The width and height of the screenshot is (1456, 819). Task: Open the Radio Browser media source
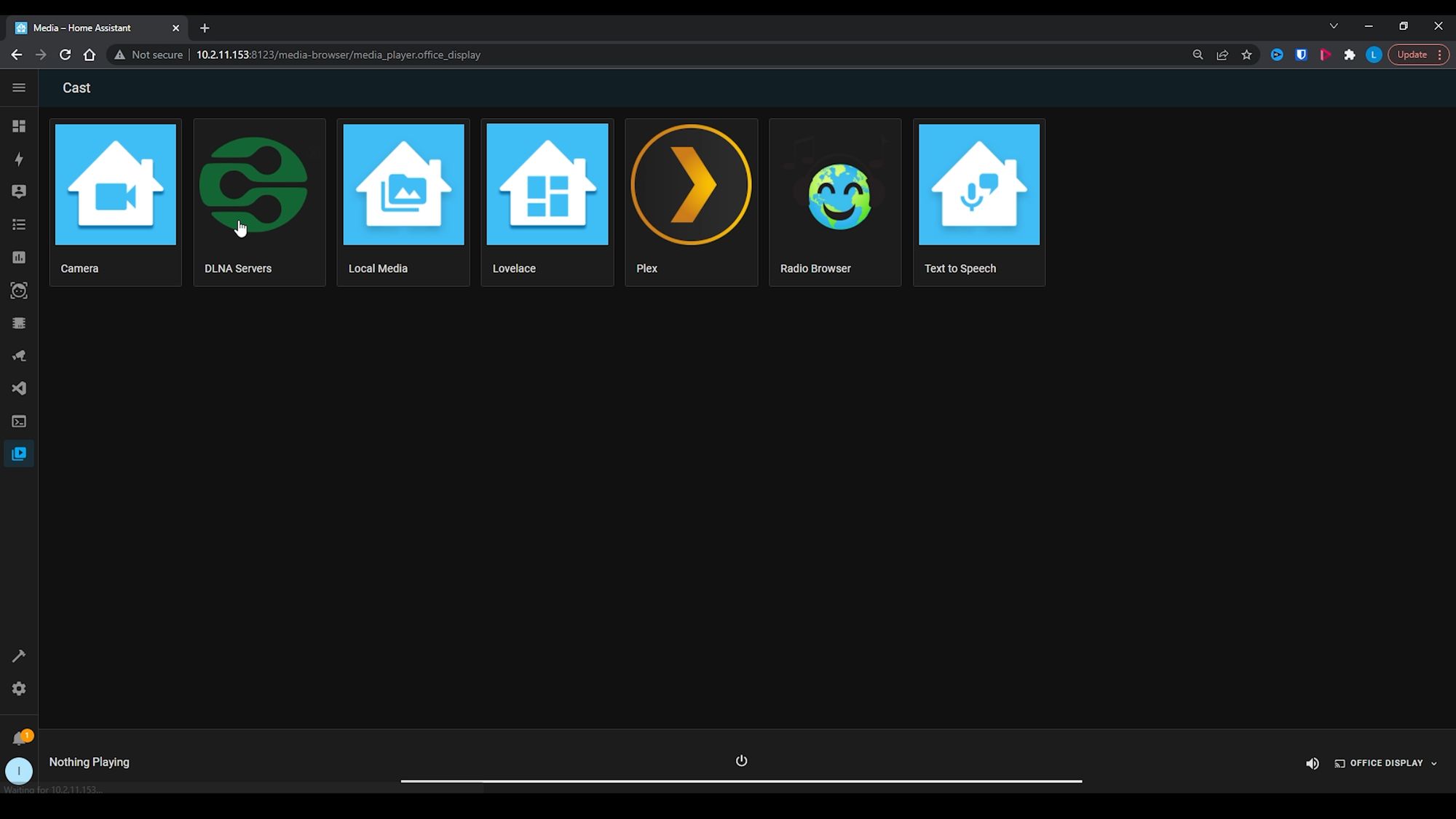coord(835,202)
